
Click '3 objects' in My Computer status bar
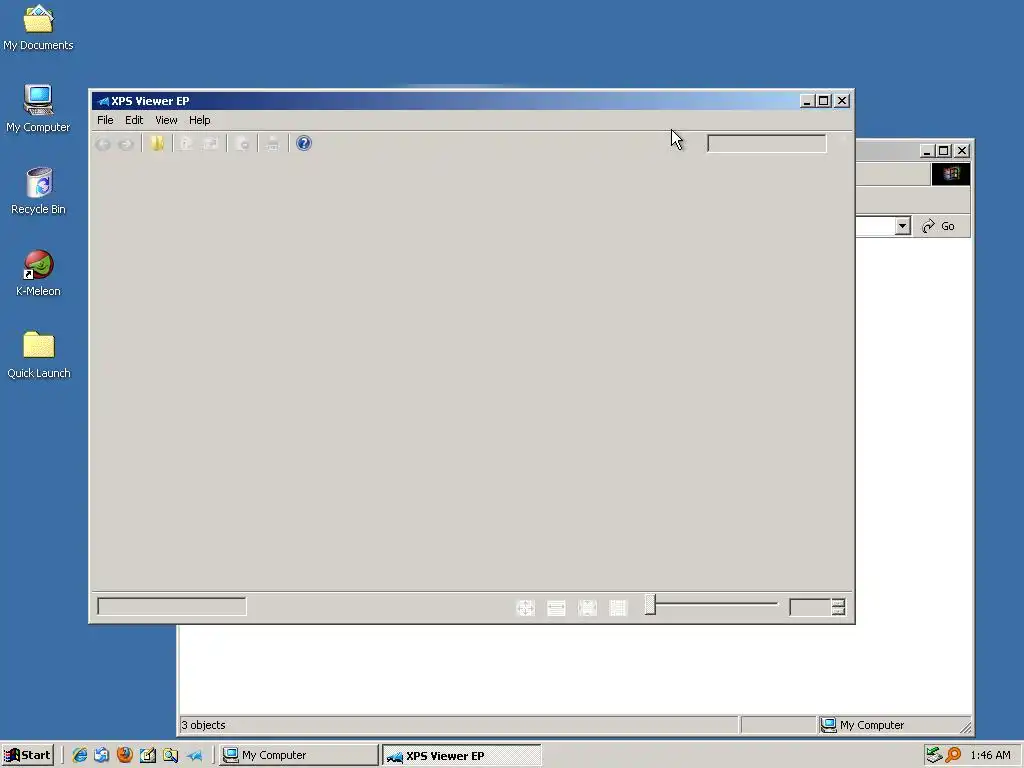(203, 725)
